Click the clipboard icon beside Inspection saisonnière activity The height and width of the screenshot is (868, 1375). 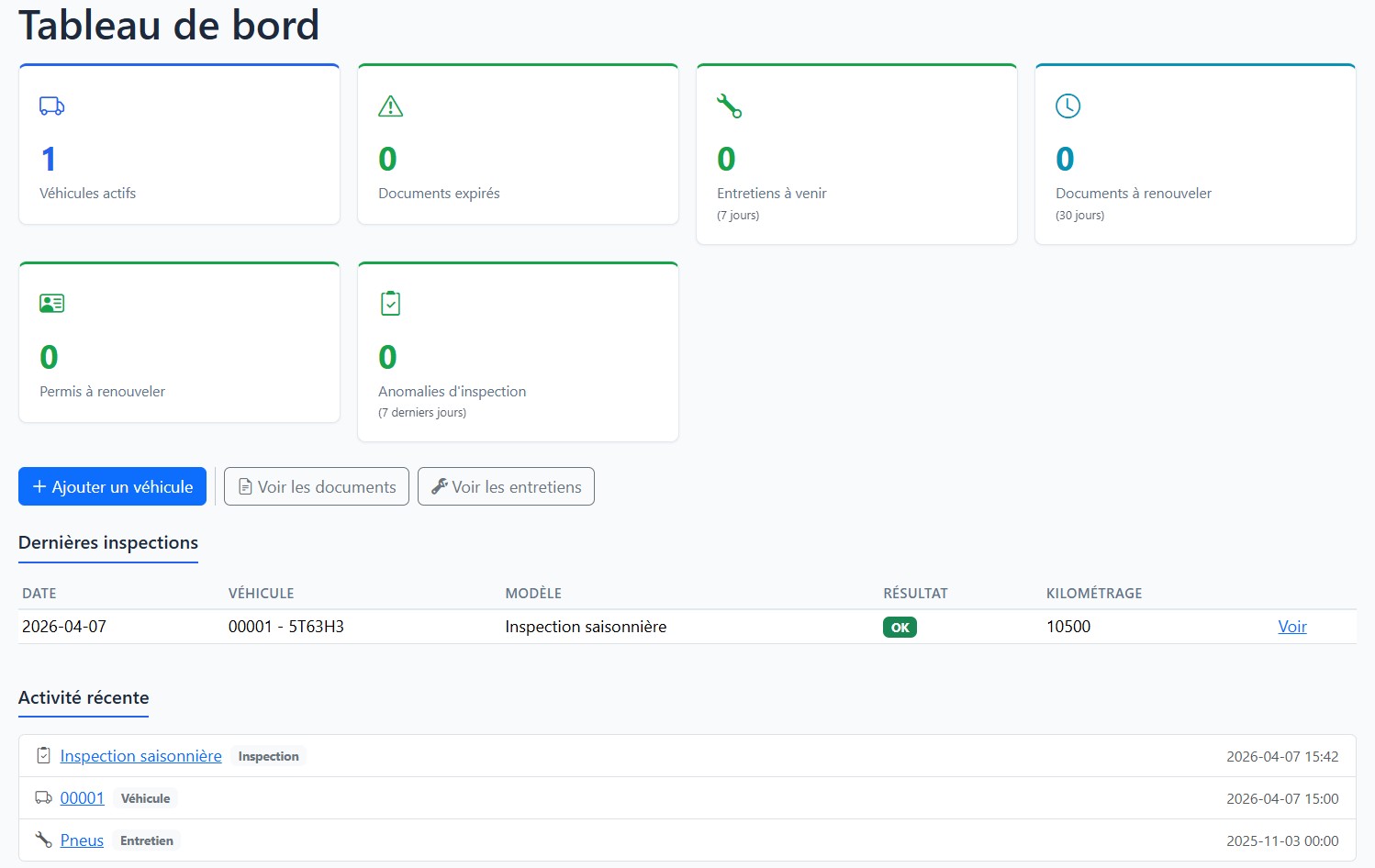pyautogui.click(x=43, y=756)
